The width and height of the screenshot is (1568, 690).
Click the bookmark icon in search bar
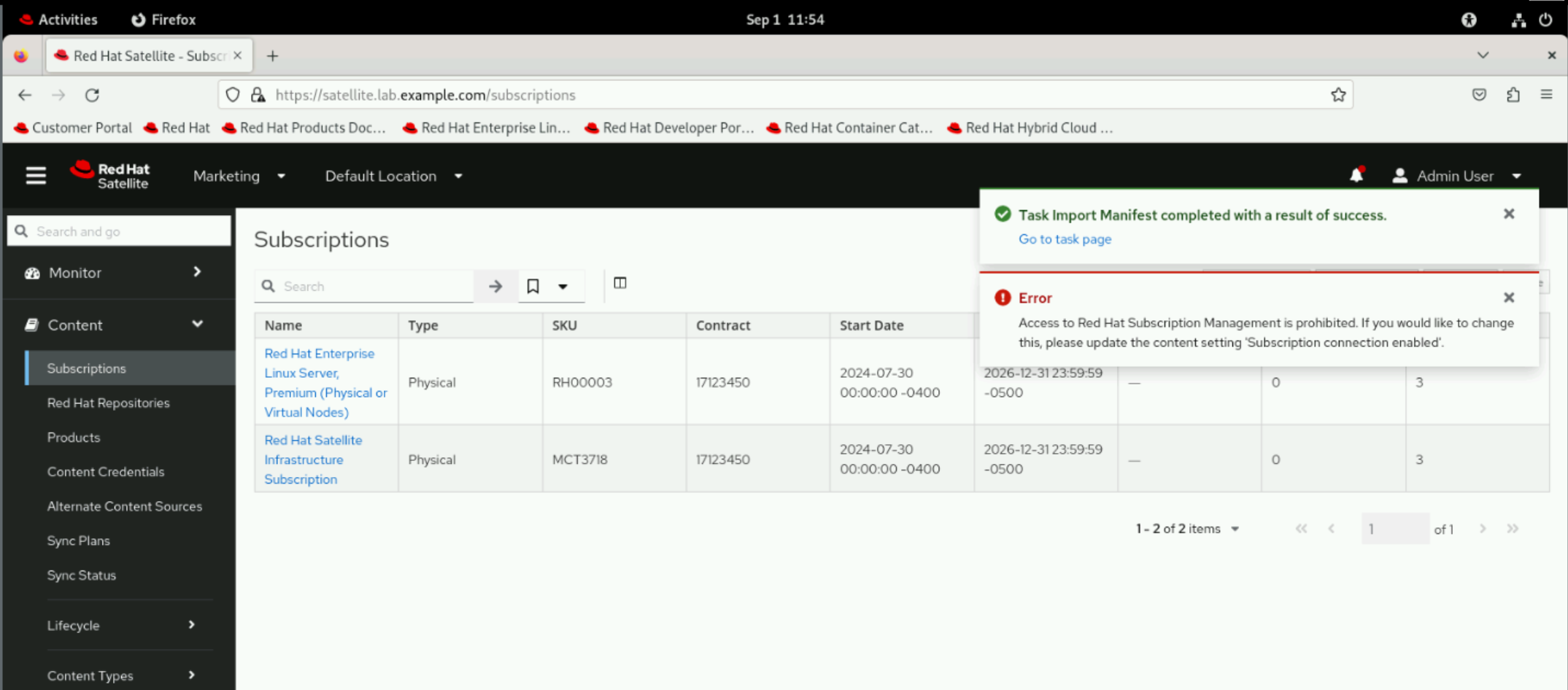pos(533,286)
